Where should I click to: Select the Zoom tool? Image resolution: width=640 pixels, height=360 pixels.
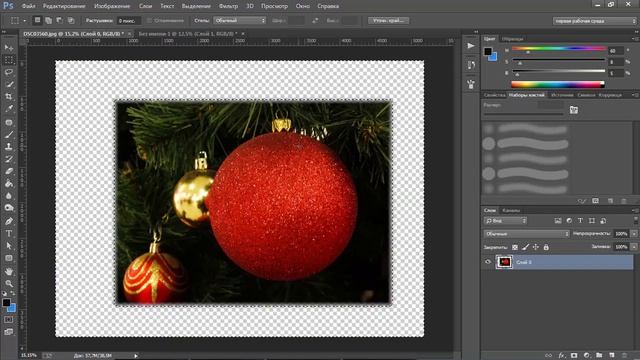pyautogui.click(x=9, y=283)
